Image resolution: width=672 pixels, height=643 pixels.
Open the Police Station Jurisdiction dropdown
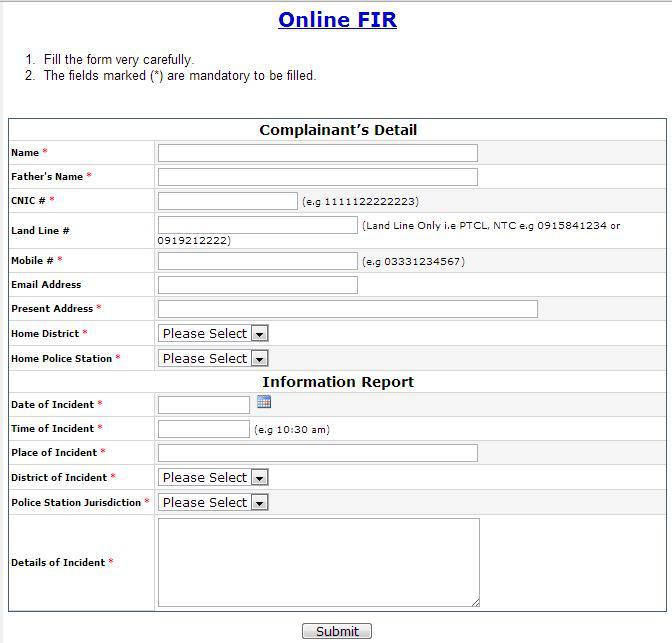213,502
